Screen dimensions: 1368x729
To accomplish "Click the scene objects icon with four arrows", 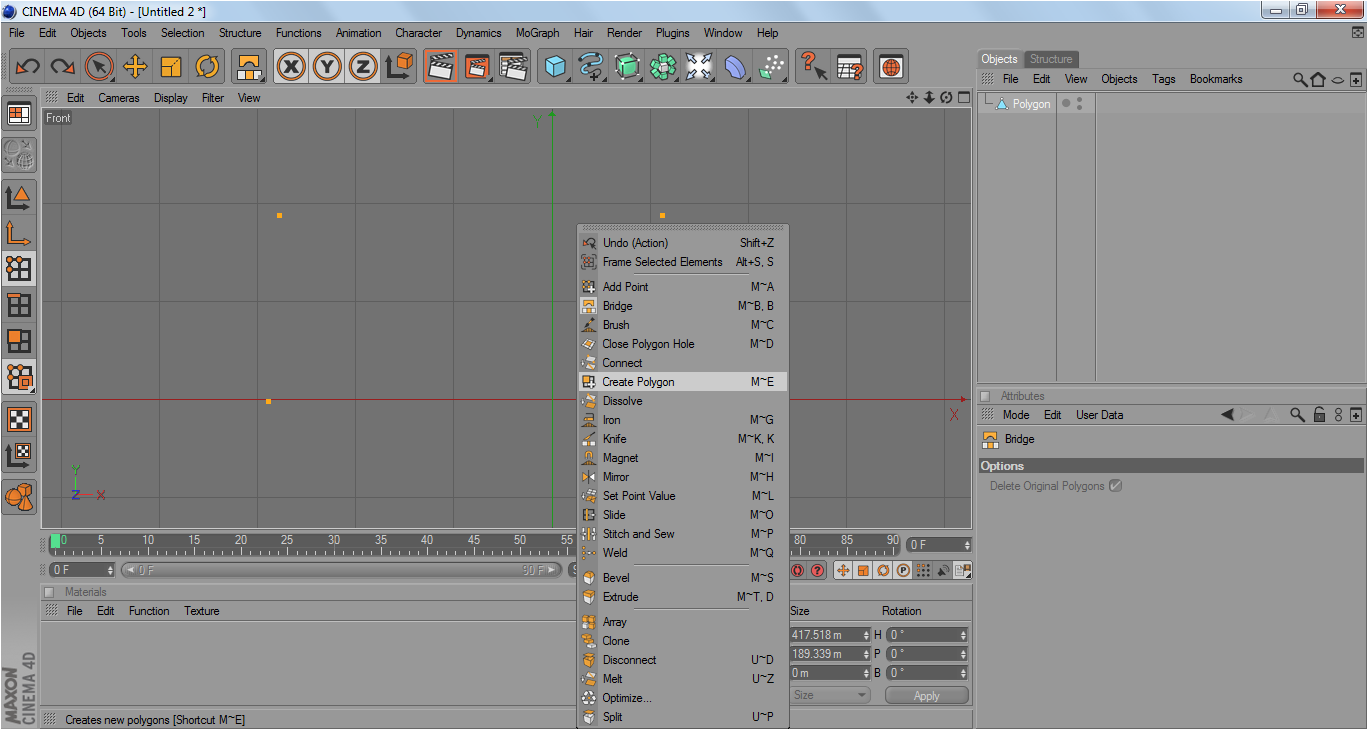I will (x=699, y=67).
